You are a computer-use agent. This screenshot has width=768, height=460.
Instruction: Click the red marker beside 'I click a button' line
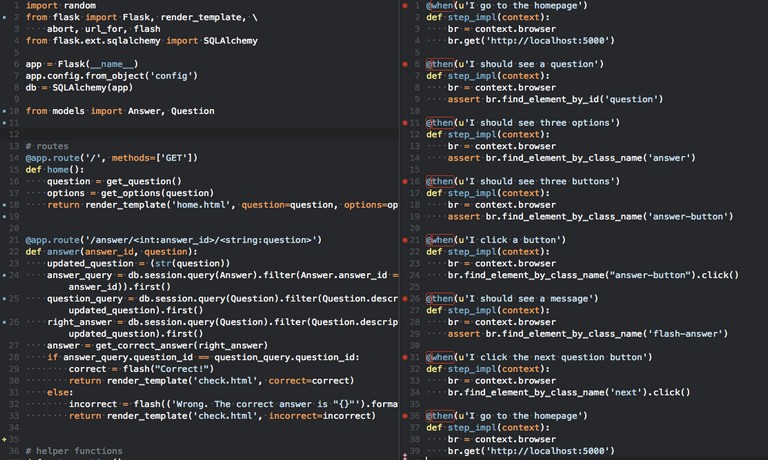point(405,240)
